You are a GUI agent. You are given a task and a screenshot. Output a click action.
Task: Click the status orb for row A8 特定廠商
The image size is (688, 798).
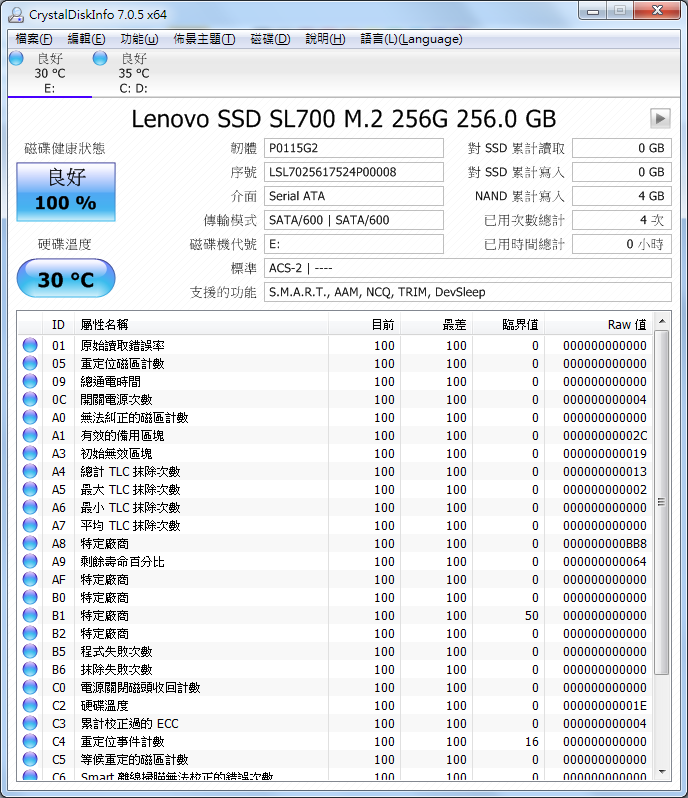[30, 543]
